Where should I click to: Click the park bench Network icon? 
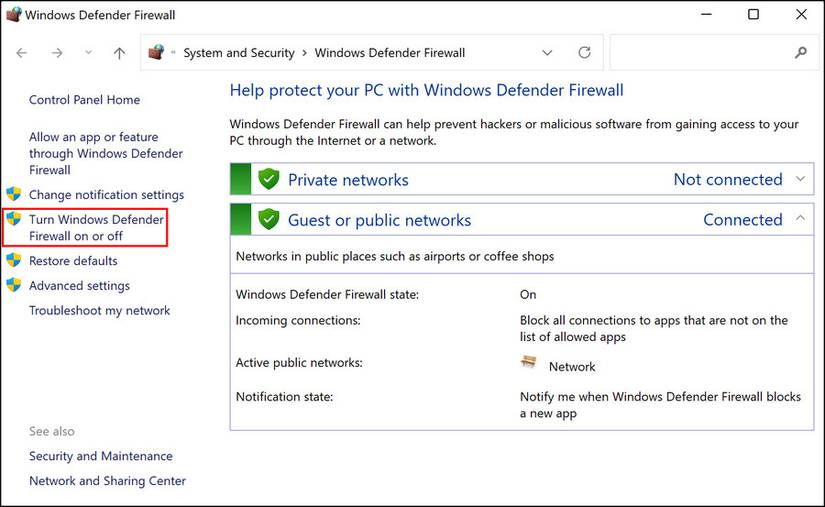529,366
